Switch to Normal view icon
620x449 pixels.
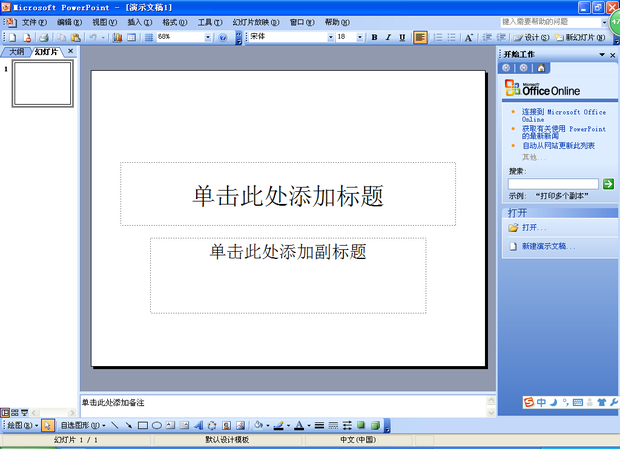5,413
